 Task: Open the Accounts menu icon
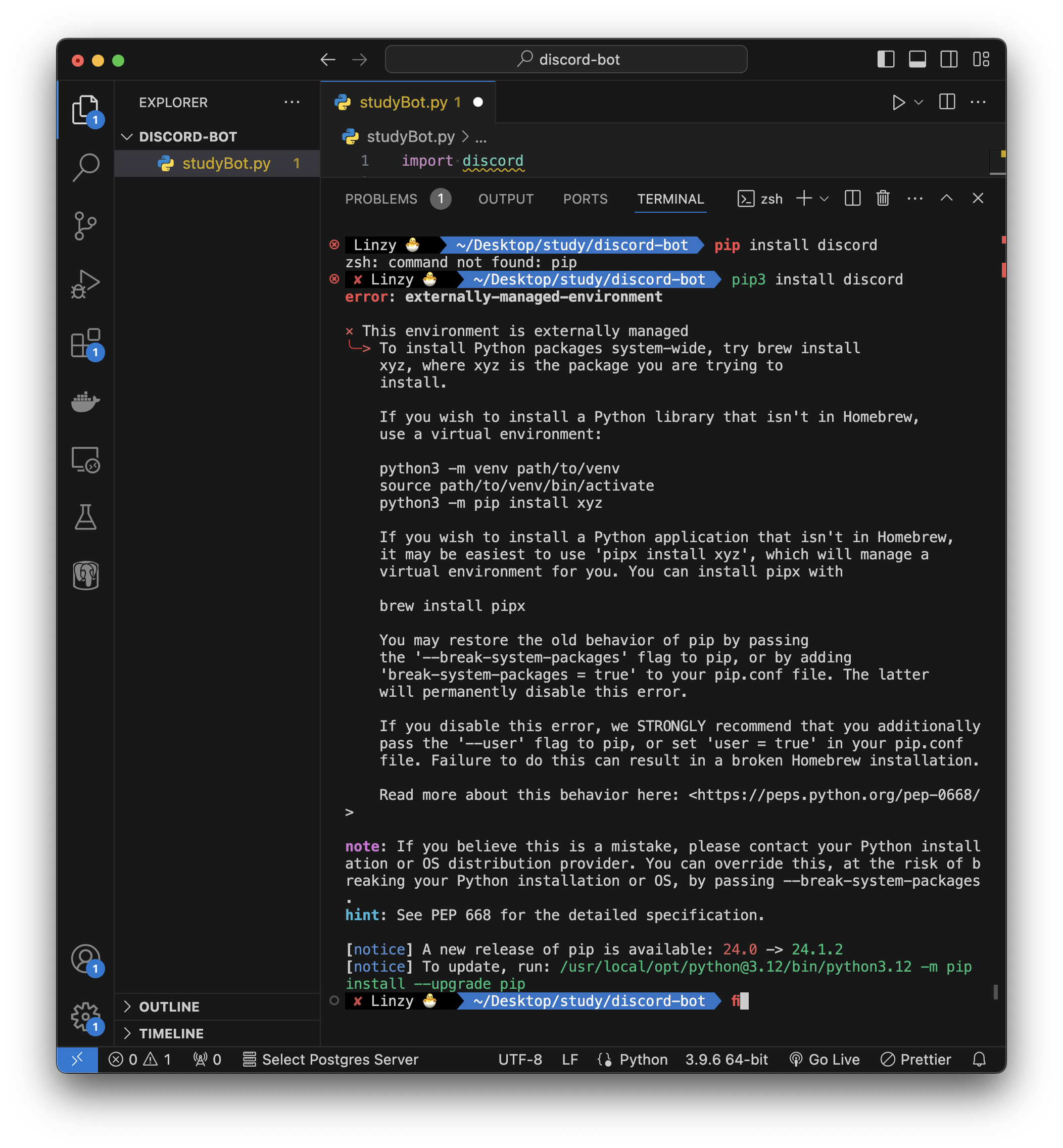[x=86, y=959]
